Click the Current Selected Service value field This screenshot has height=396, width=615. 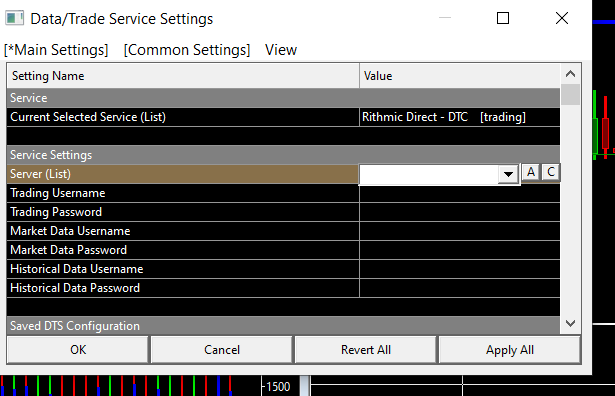[x=460, y=117]
